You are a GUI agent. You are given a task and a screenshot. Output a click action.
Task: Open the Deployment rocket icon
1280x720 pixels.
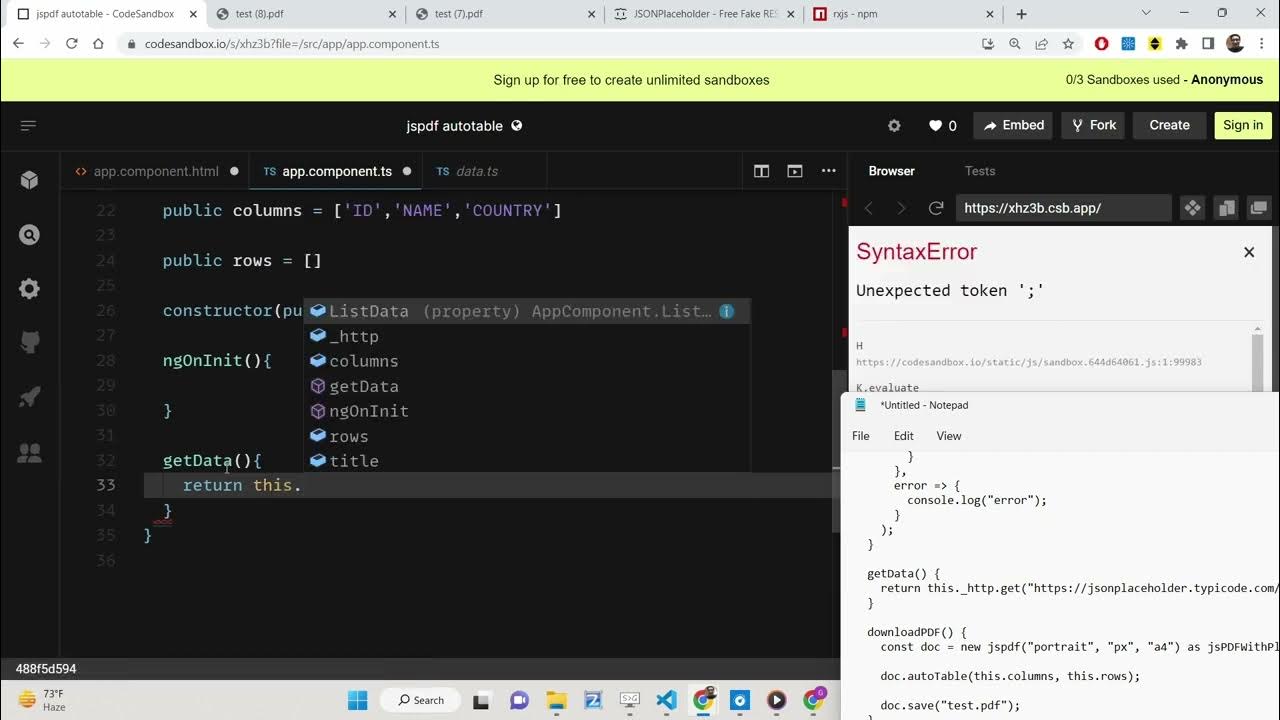pyautogui.click(x=29, y=398)
